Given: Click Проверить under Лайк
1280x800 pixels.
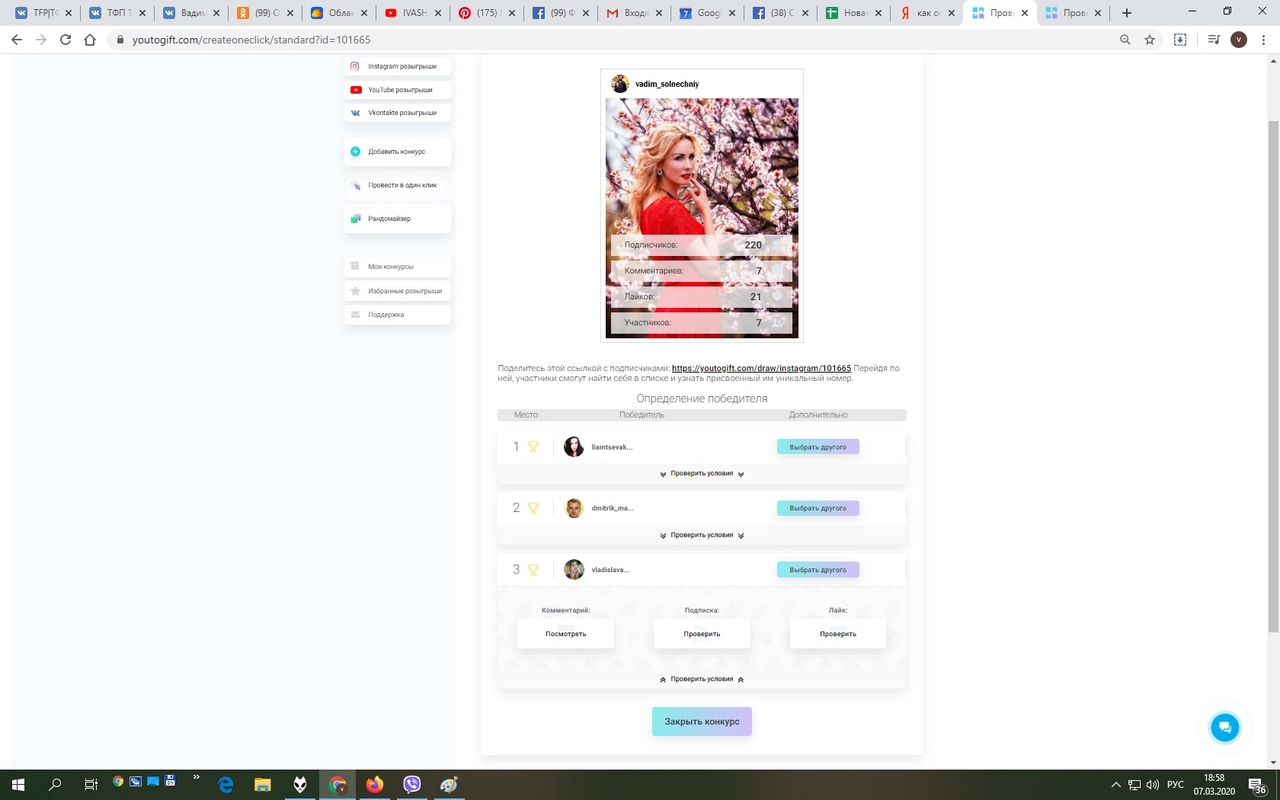Looking at the screenshot, I should (x=838, y=634).
